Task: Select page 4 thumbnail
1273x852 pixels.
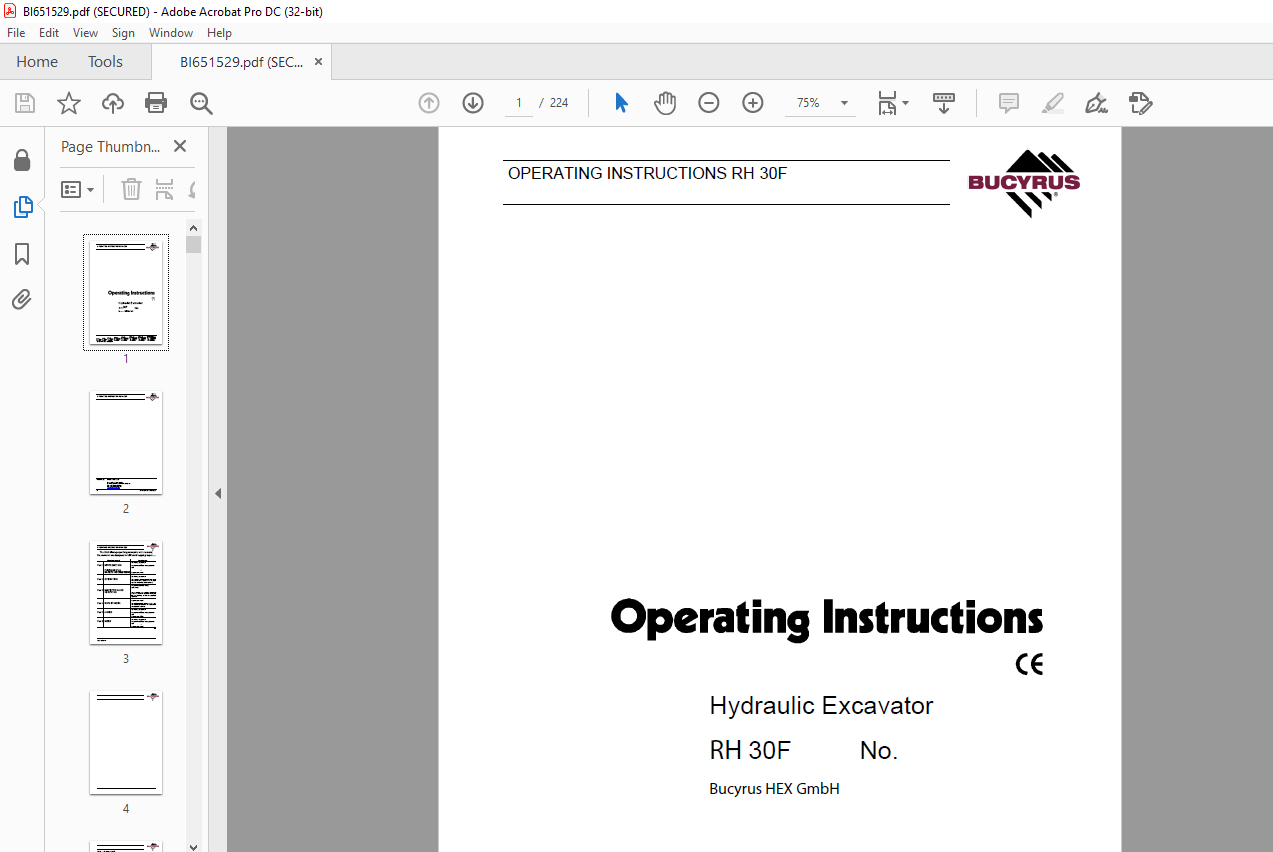Action: pyautogui.click(x=126, y=742)
